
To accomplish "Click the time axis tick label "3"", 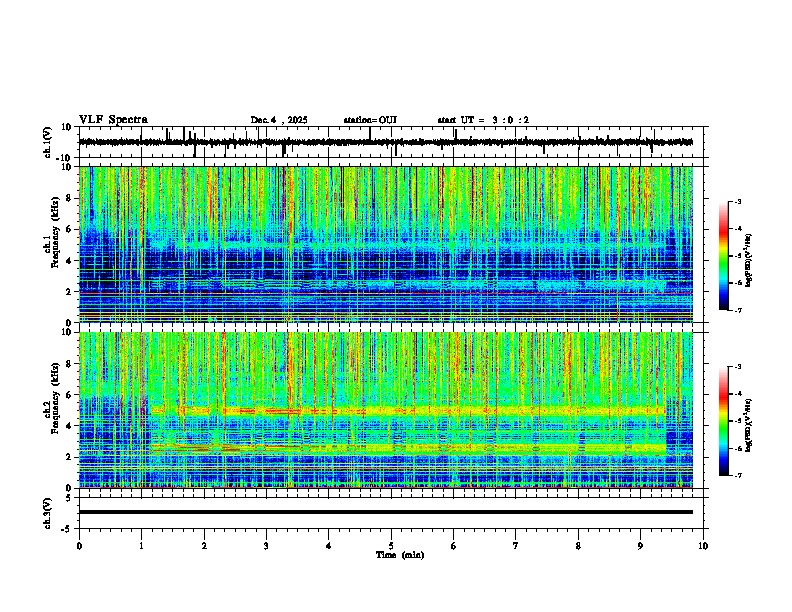I will click(266, 546).
